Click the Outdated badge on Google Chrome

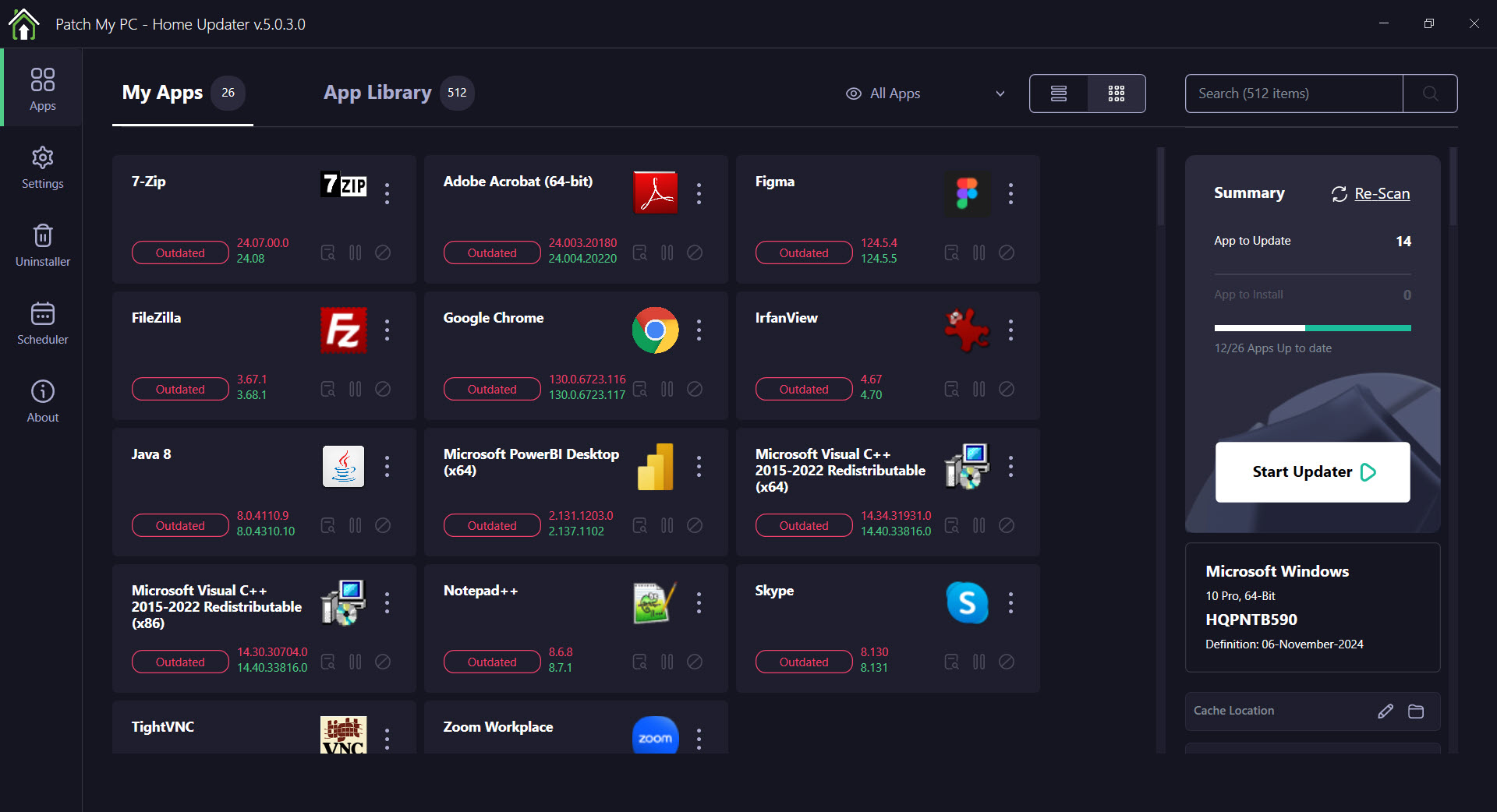click(492, 389)
